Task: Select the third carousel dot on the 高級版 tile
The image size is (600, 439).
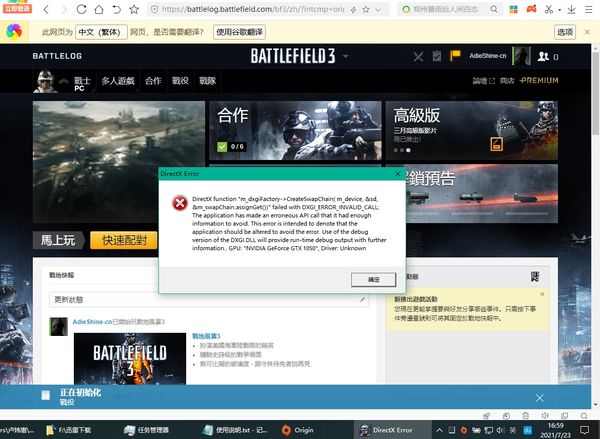Action: [408, 150]
